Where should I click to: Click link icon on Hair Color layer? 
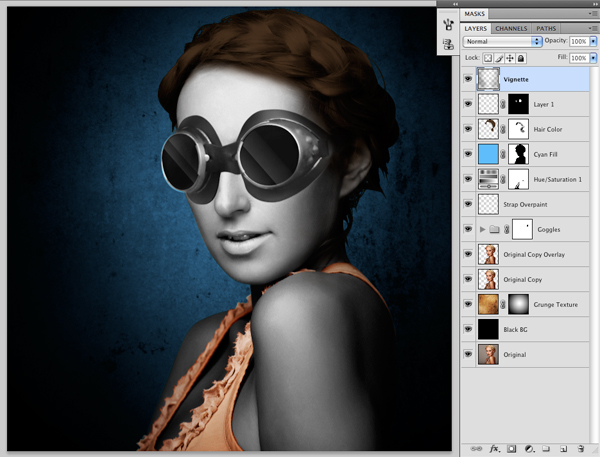pos(503,129)
